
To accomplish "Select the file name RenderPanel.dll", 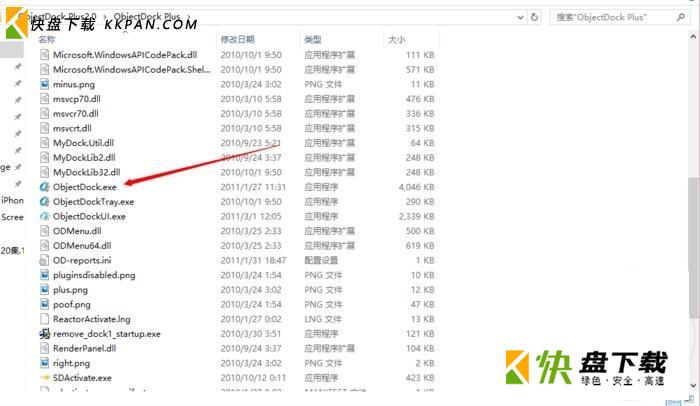I will pyautogui.click(x=85, y=349).
